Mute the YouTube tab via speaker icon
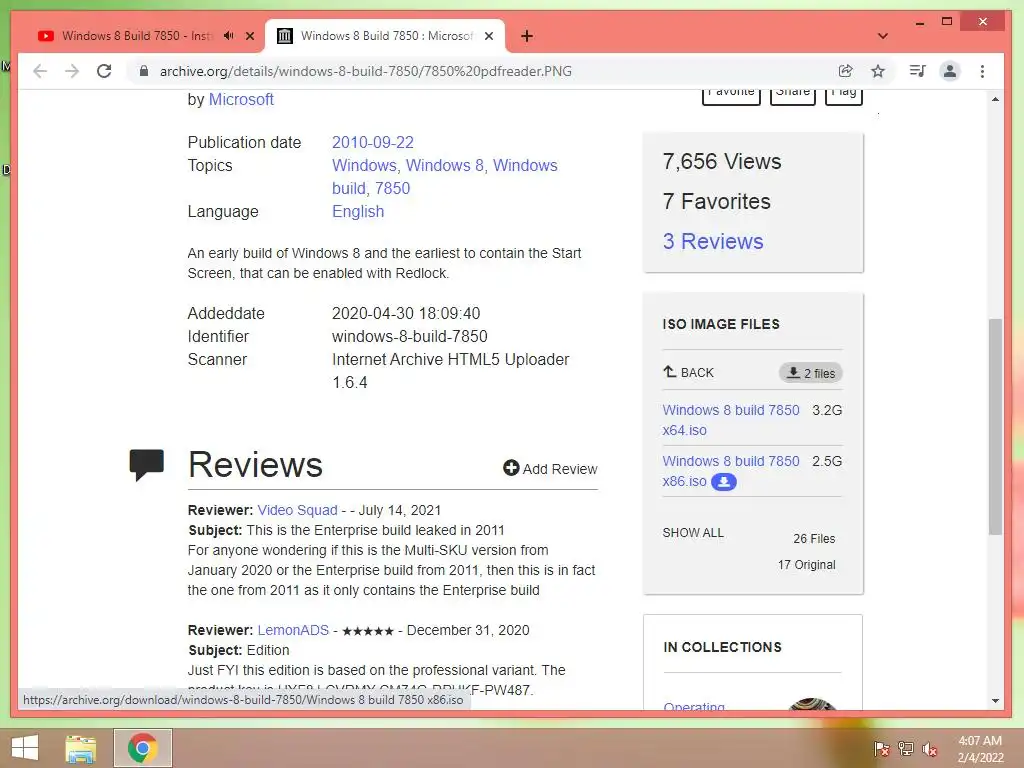Image resolution: width=1024 pixels, height=768 pixels. click(x=229, y=36)
